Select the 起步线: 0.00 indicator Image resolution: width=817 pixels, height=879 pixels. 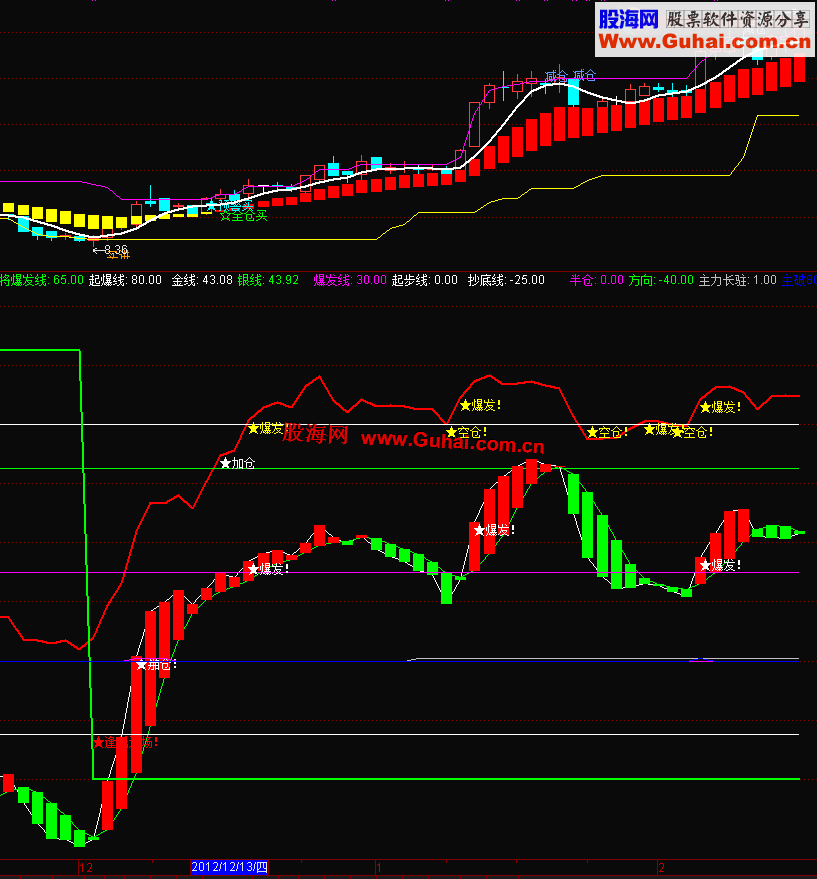coord(424,280)
